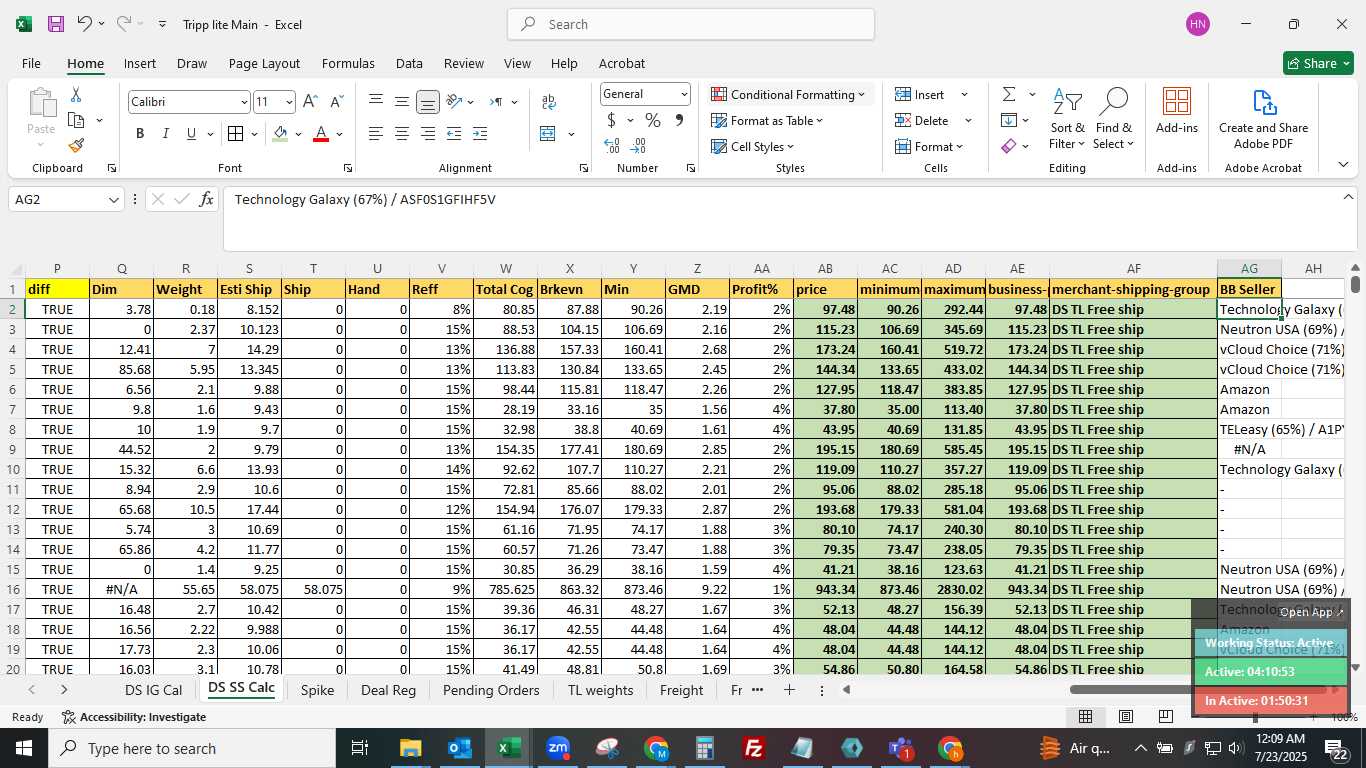The image size is (1366, 768).
Task: Open the Calibri font name dropdown
Action: pos(244,102)
